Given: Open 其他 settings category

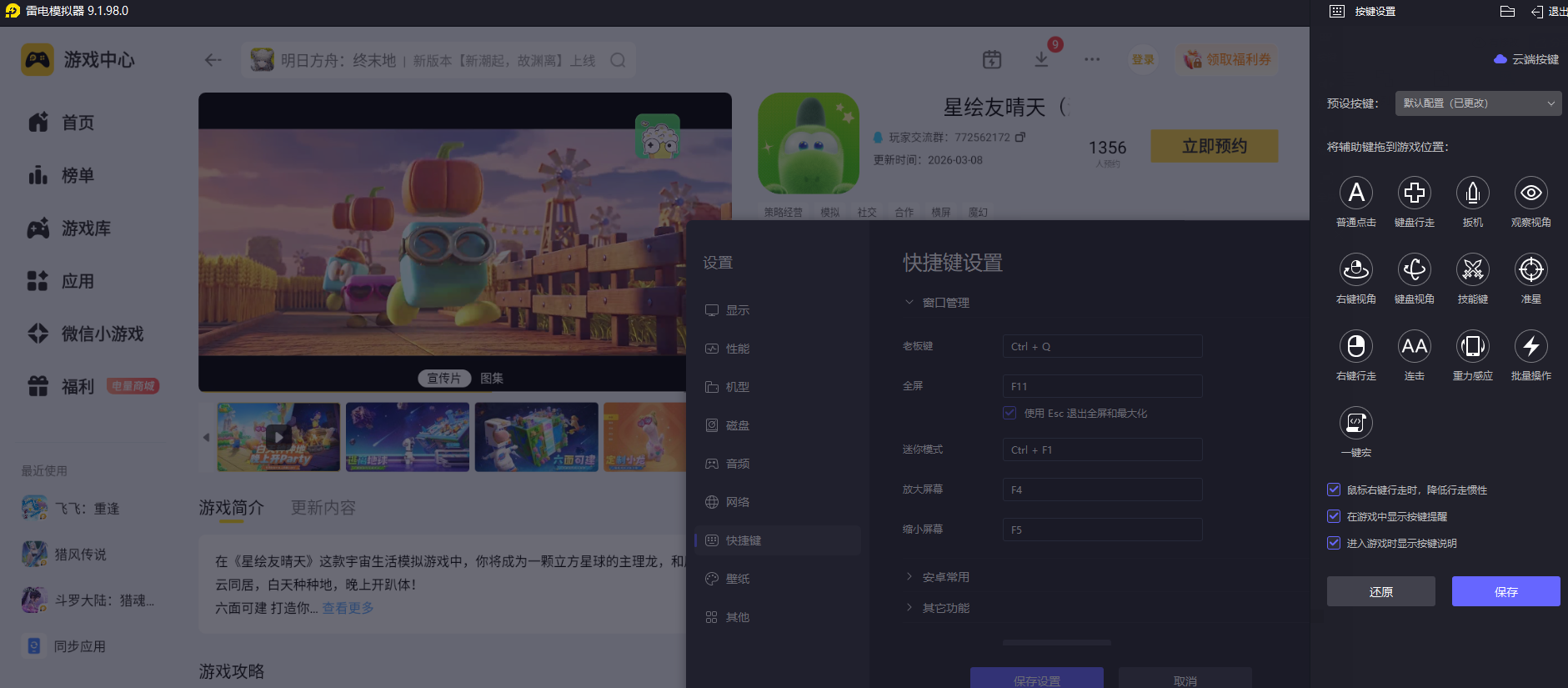Looking at the screenshot, I should [778, 617].
